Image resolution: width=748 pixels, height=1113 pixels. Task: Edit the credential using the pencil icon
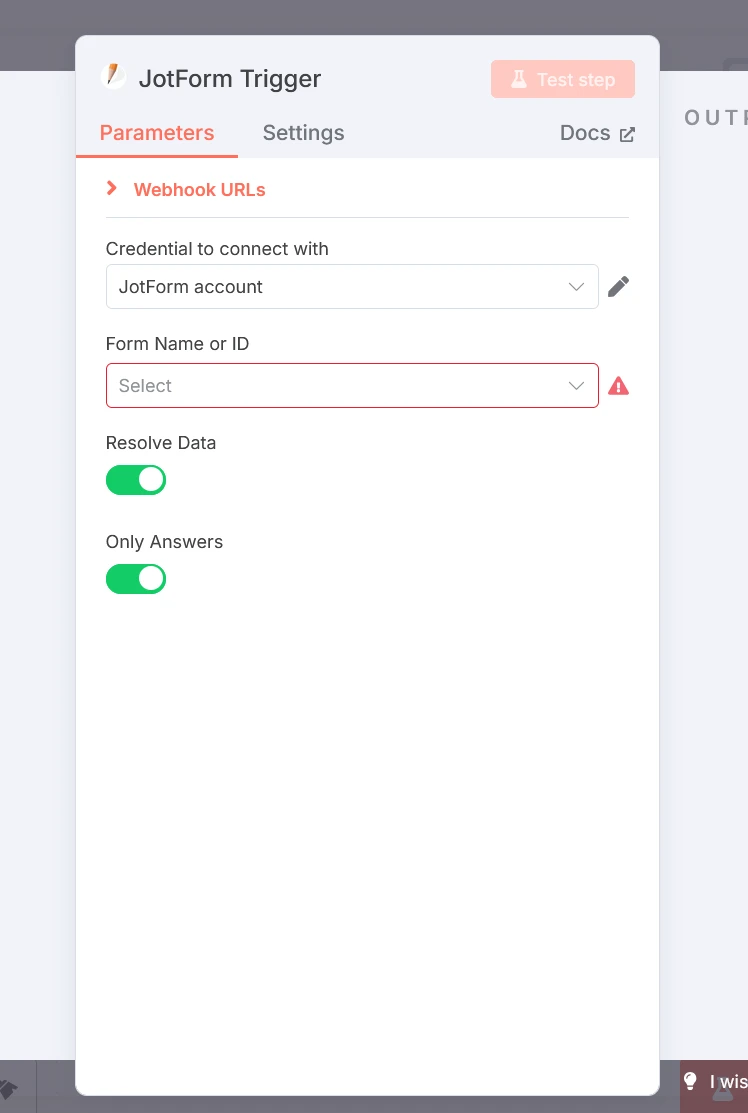618,286
